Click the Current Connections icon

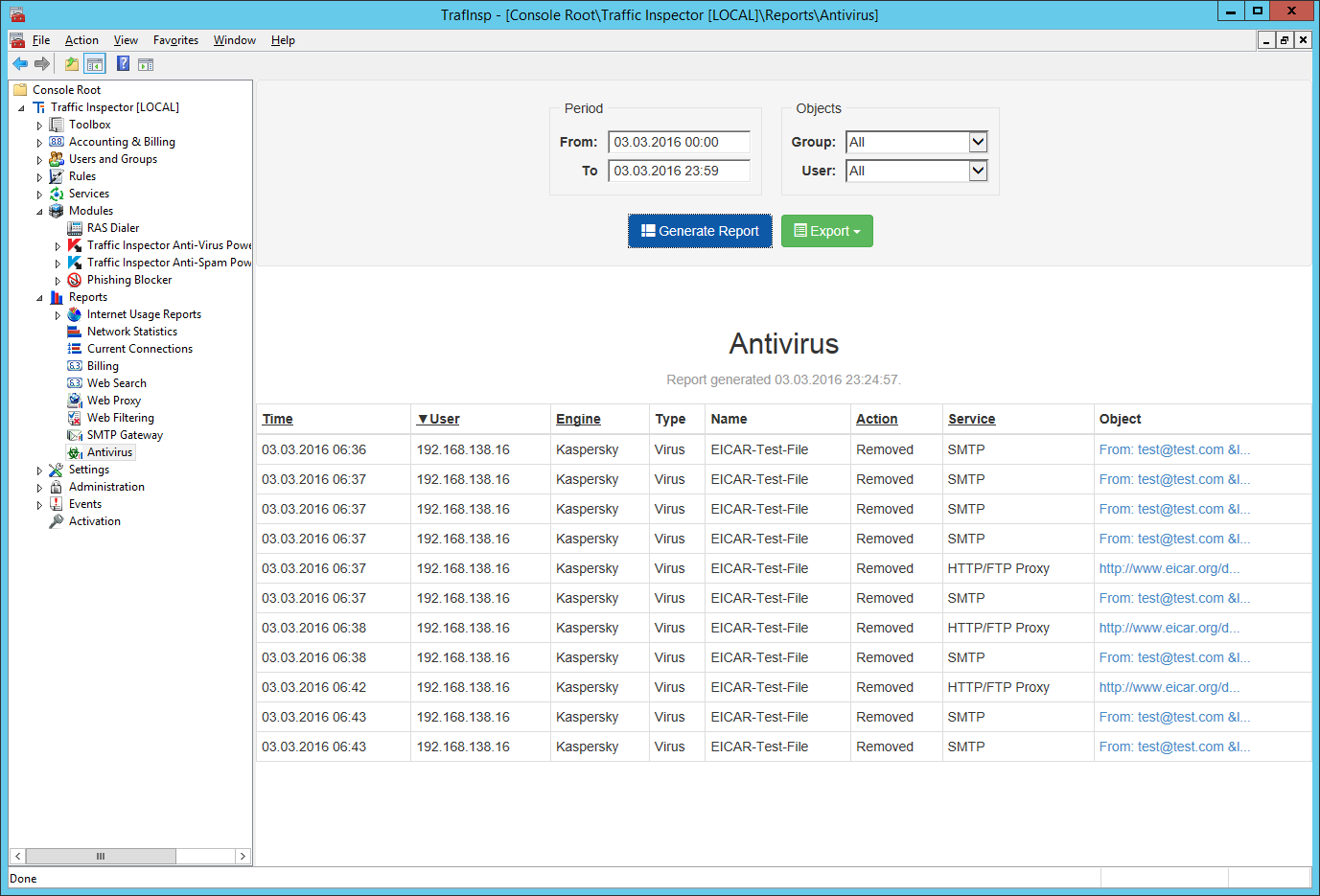tap(75, 349)
